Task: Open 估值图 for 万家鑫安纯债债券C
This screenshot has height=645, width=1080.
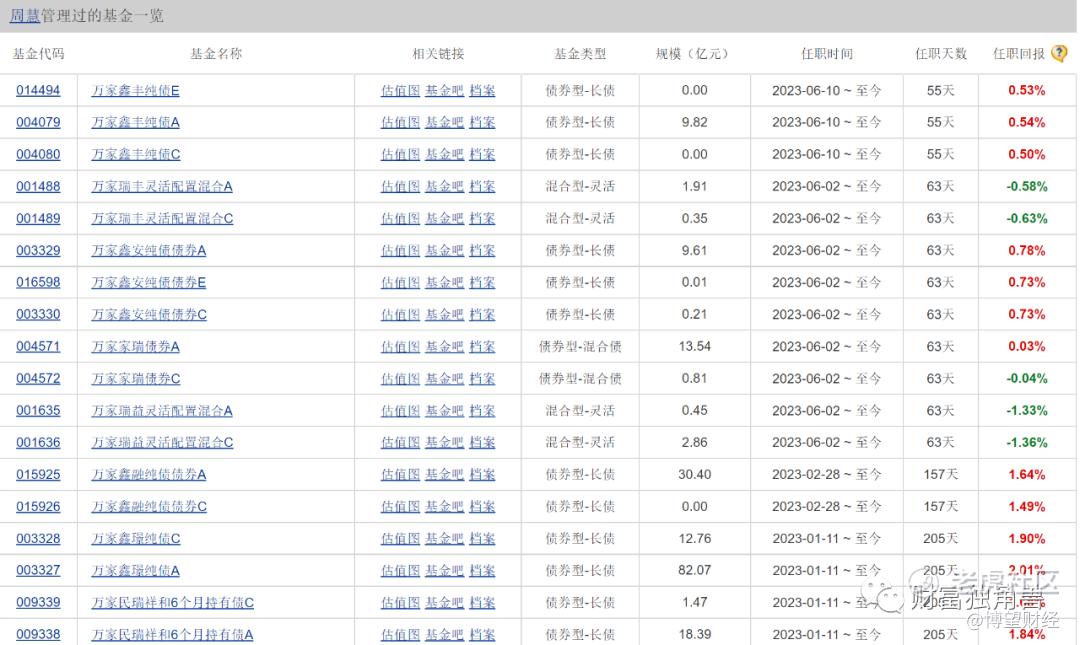Action: tap(400, 314)
